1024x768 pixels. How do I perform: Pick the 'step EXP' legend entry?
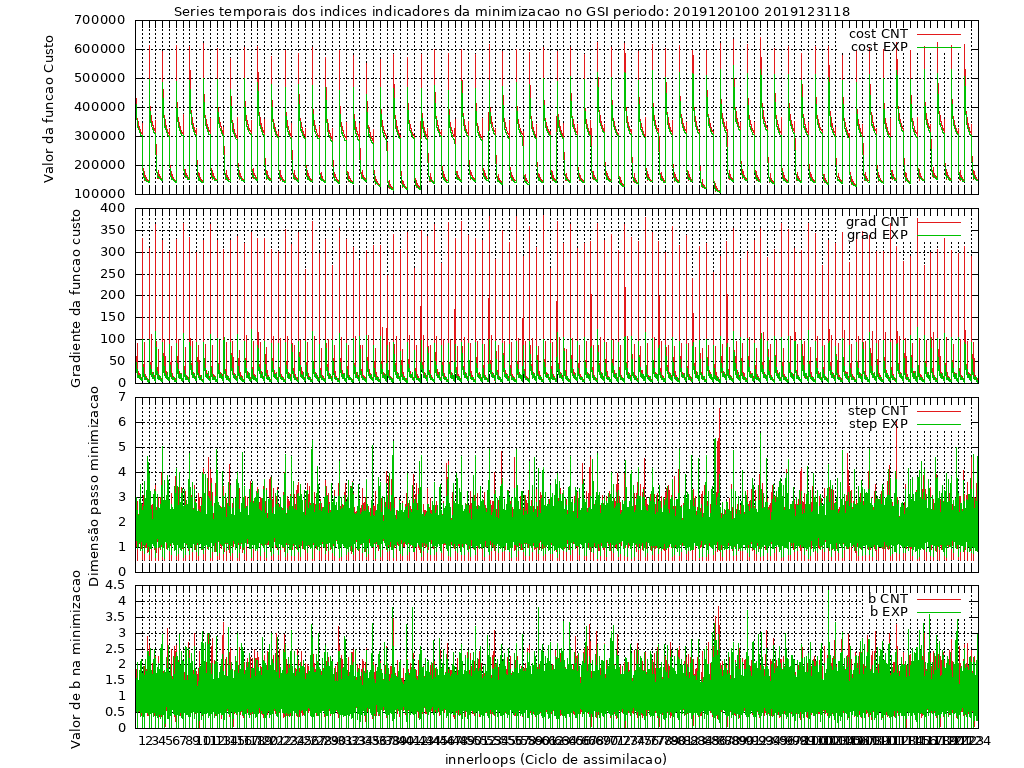tap(878, 424)
